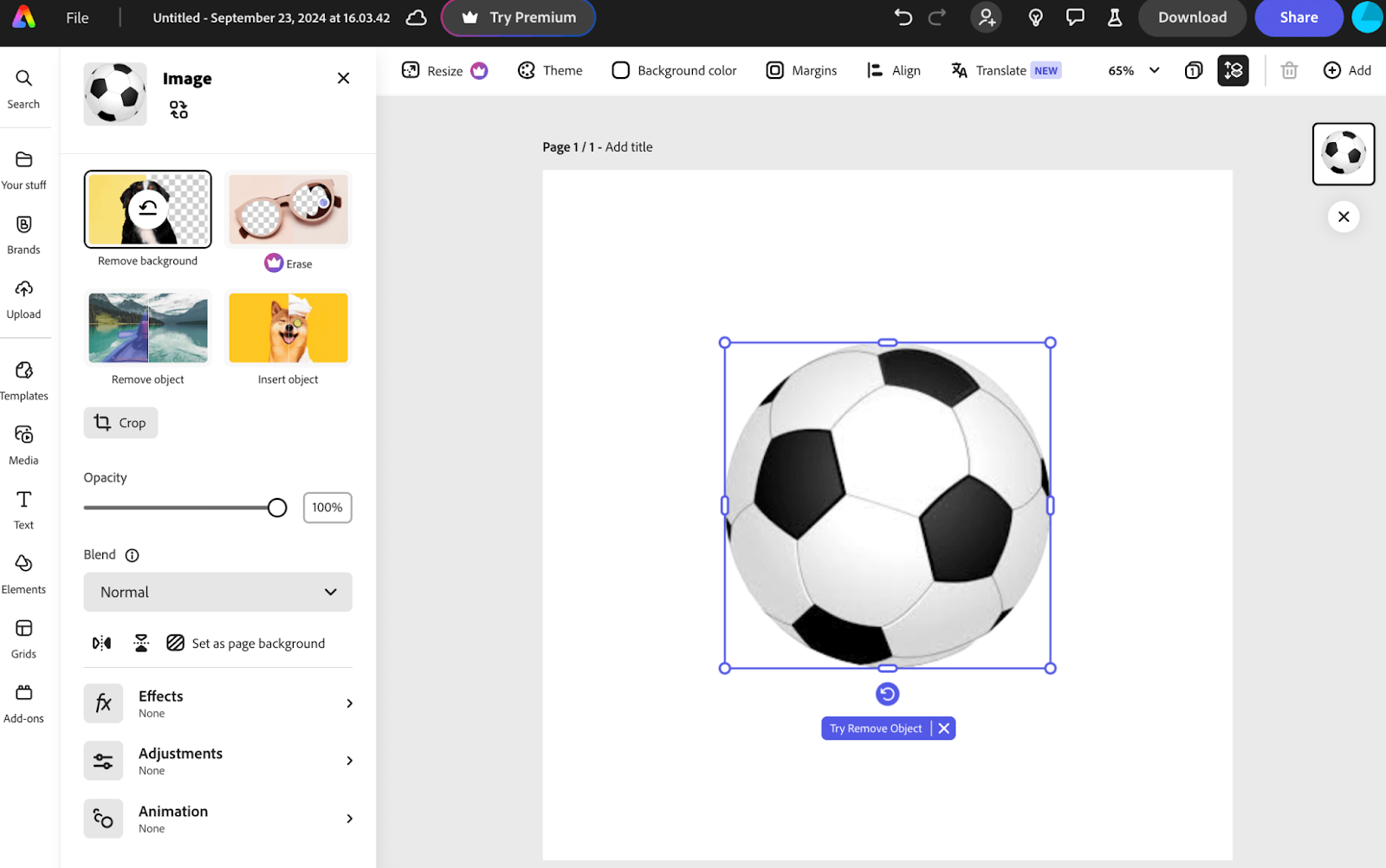1386x868 pixels.
Task: Select the soccer ball thumbnail on the right
Action: 1344,154
